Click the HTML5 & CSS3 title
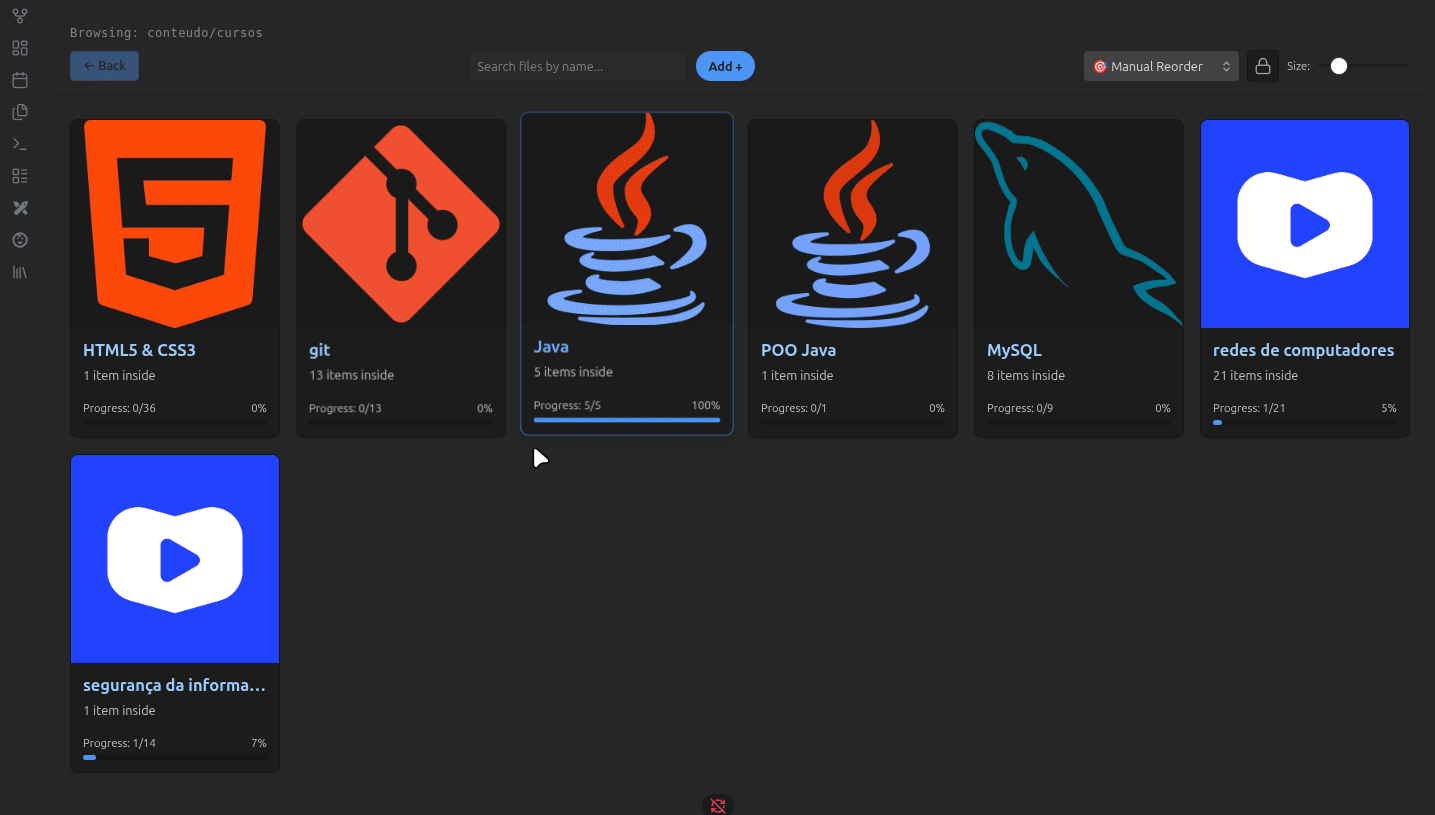Image resolution: width=1435 pixels, height=815 pixels. tap(139, 350)
